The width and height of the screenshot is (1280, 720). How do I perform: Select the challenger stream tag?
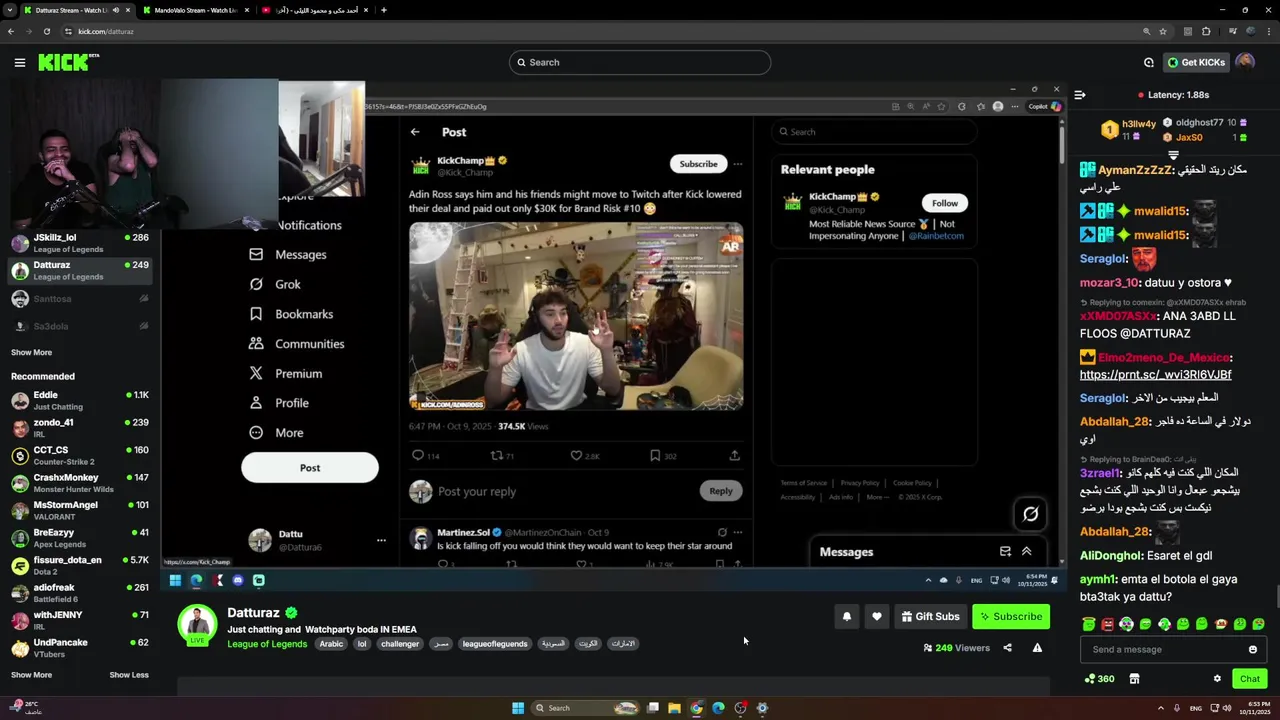click(400, 644)
